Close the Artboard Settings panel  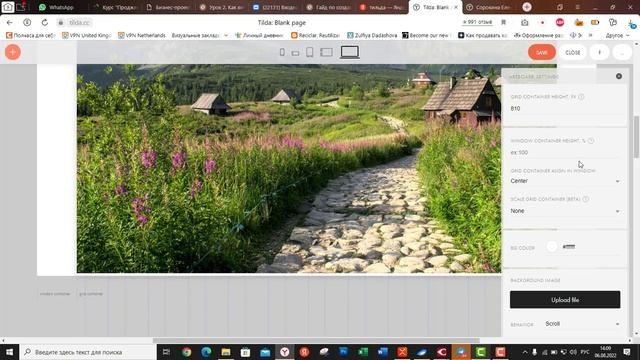[619, 76]
